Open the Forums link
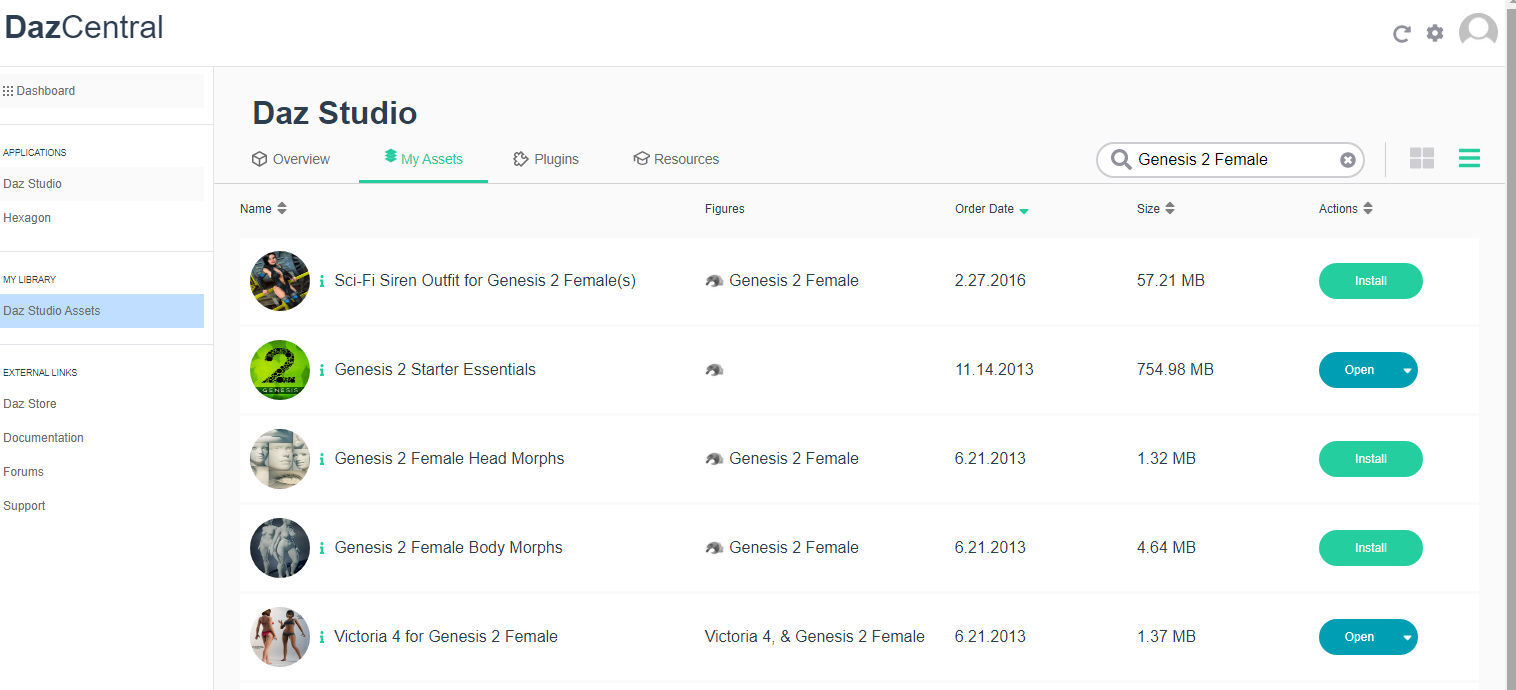This screenshot has height=690, width=1516. point(24,472)
